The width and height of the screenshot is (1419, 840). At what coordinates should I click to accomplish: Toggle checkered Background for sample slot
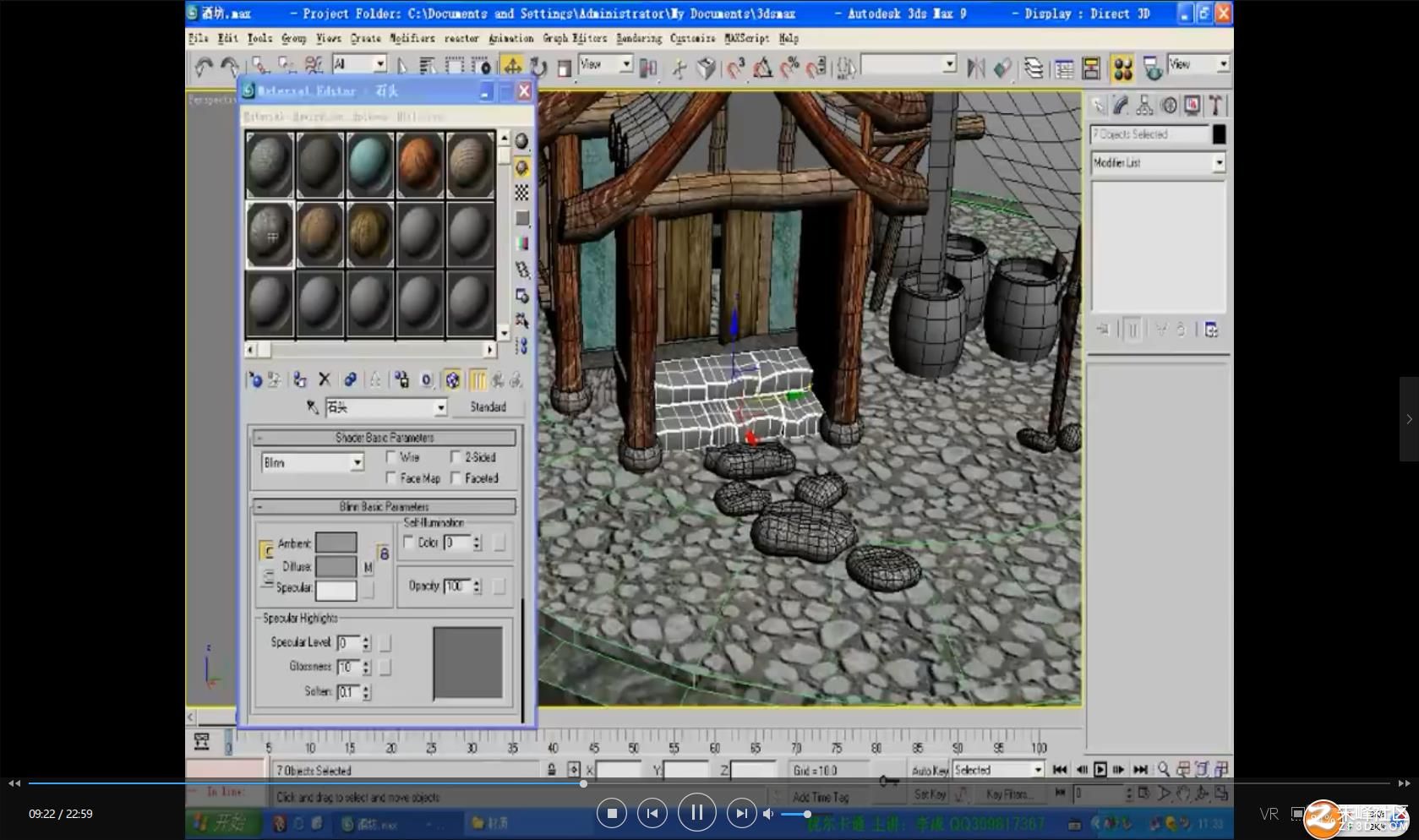[522, 193]
